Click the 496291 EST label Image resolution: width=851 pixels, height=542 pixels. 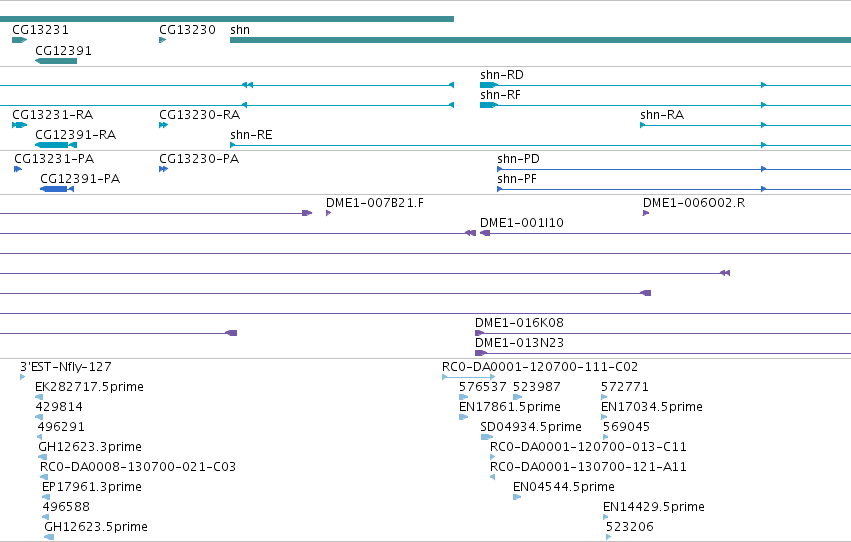[x=61, y=427]
